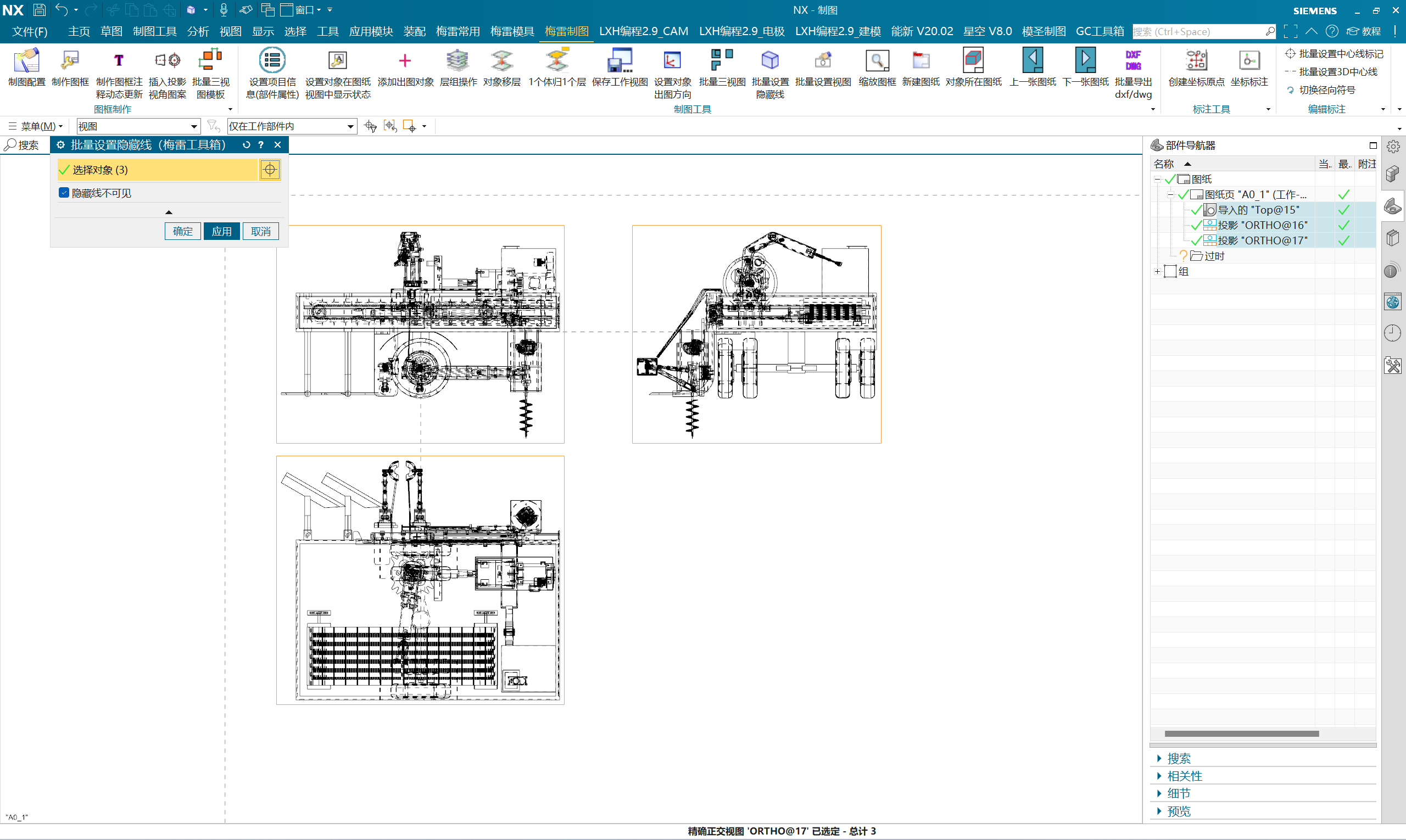Screen dimensions: 1406x840
Task: Collapse the 图纸 tree node
Action: click(x=1157, y=180)
